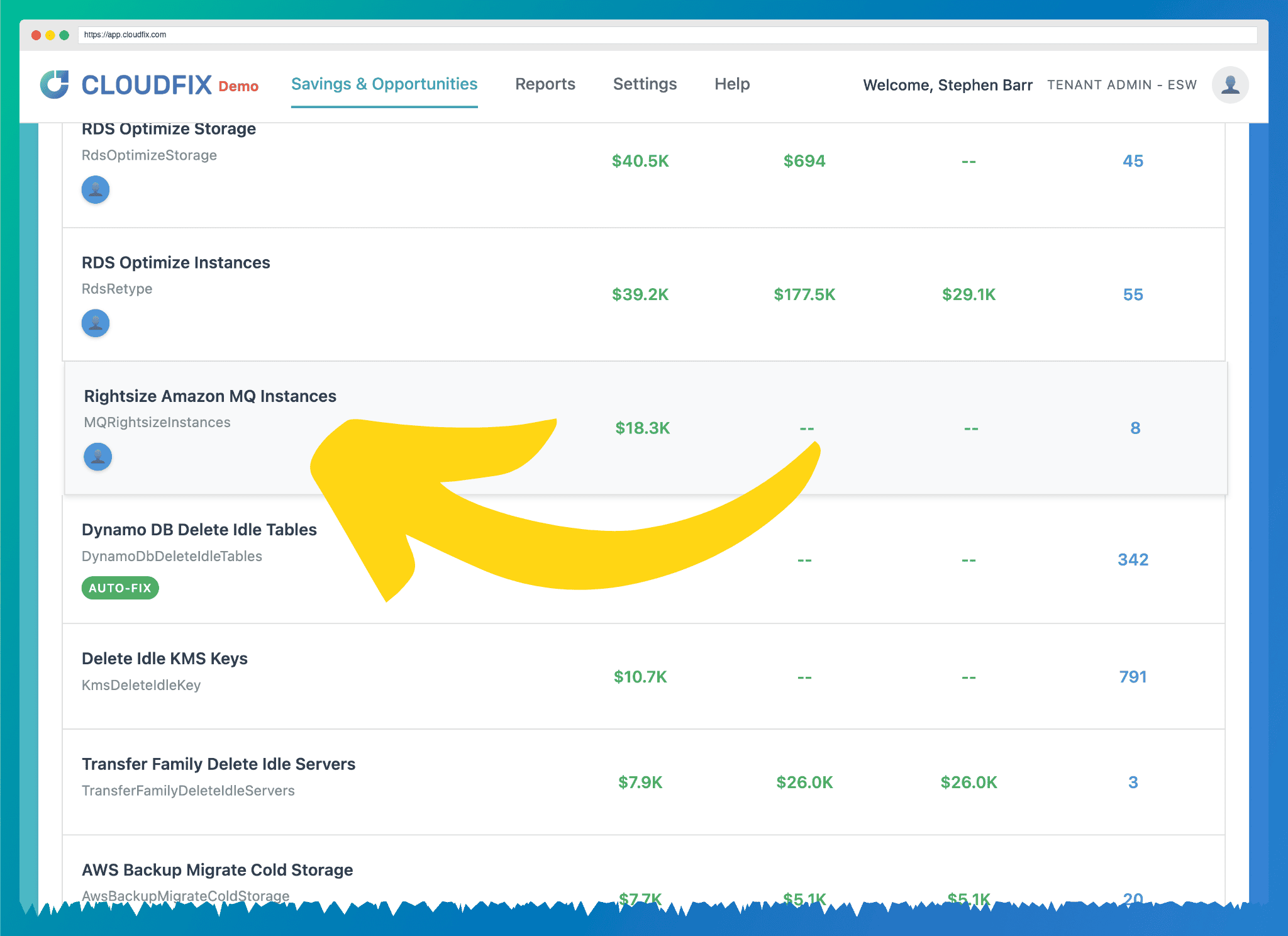Switch to the Reports tab
The height and width of the screenshot is (936, 1288).
545,84
